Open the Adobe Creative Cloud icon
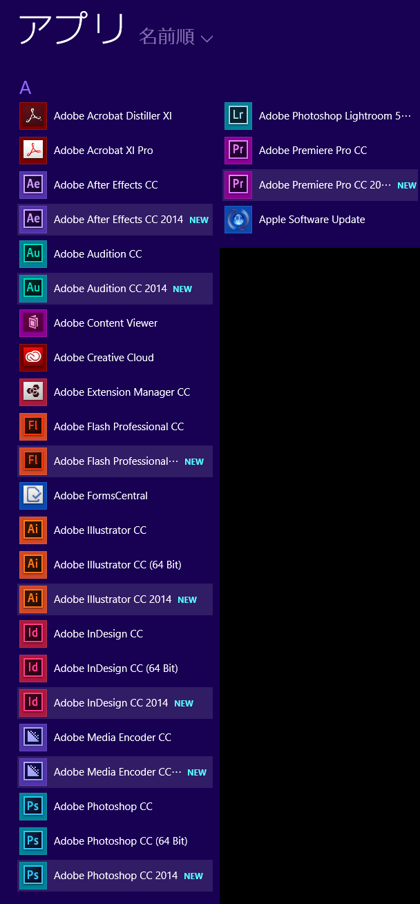420x904 pixels. [33, 358]
